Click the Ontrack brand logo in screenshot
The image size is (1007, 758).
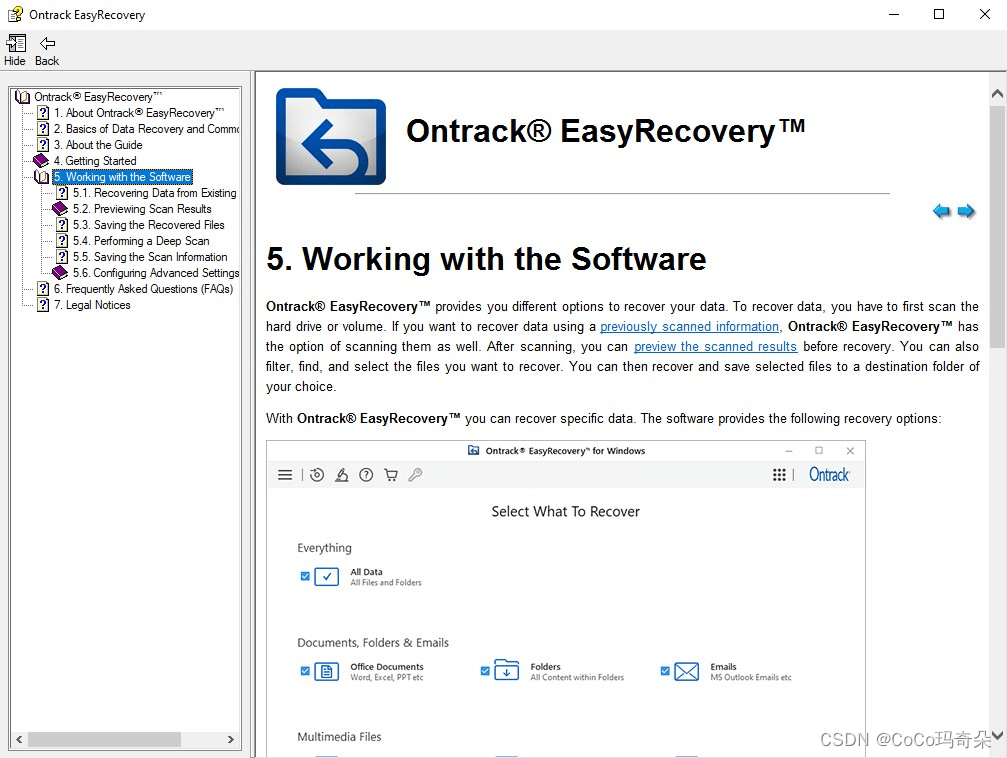pos(829,475)
